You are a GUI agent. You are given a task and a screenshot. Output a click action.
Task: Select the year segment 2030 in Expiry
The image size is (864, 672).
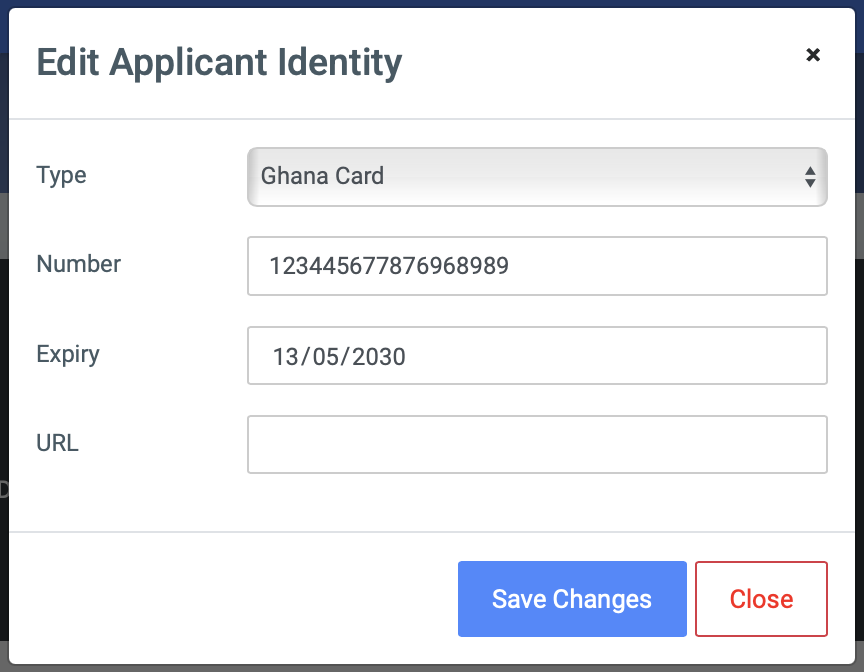click(379, 357)
